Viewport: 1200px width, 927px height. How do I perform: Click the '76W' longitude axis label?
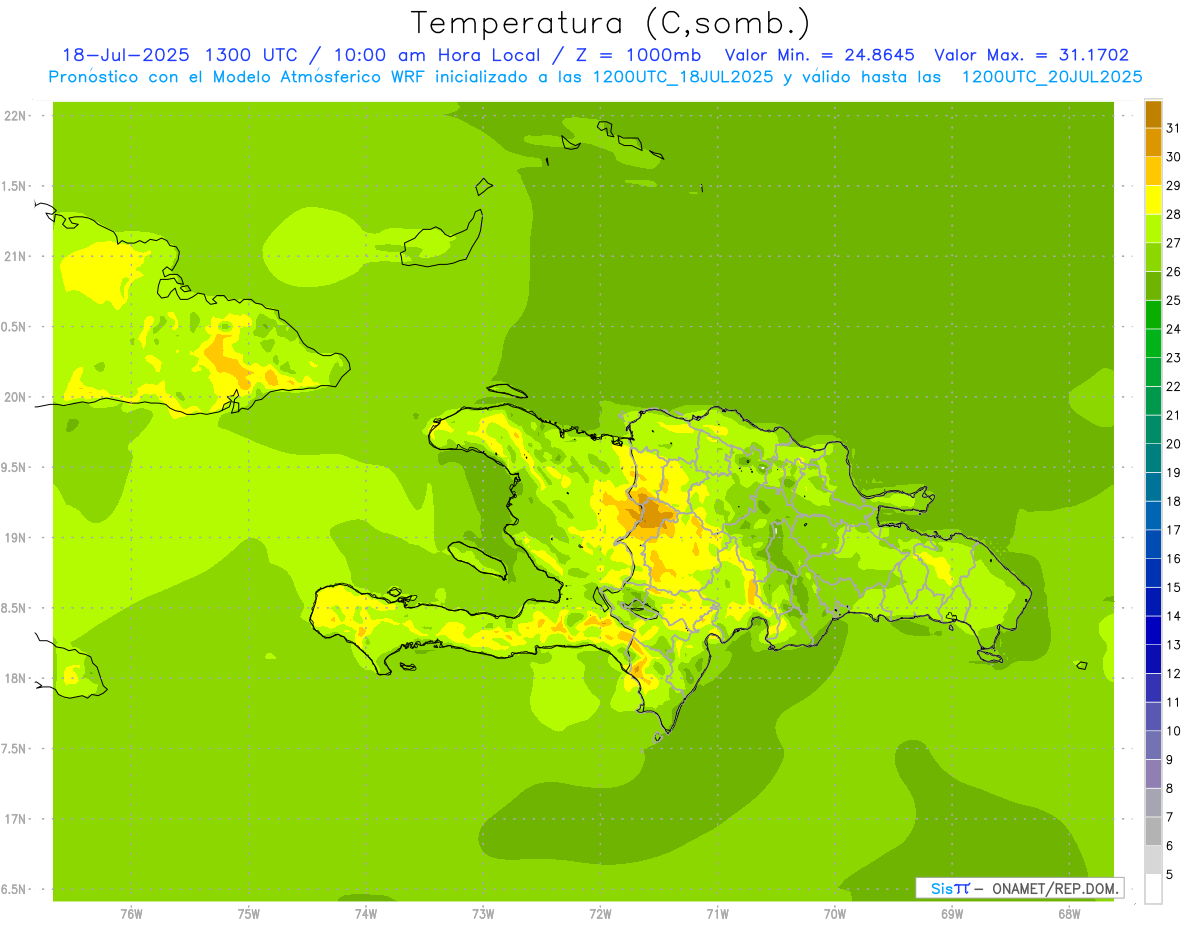pos(131,913)
